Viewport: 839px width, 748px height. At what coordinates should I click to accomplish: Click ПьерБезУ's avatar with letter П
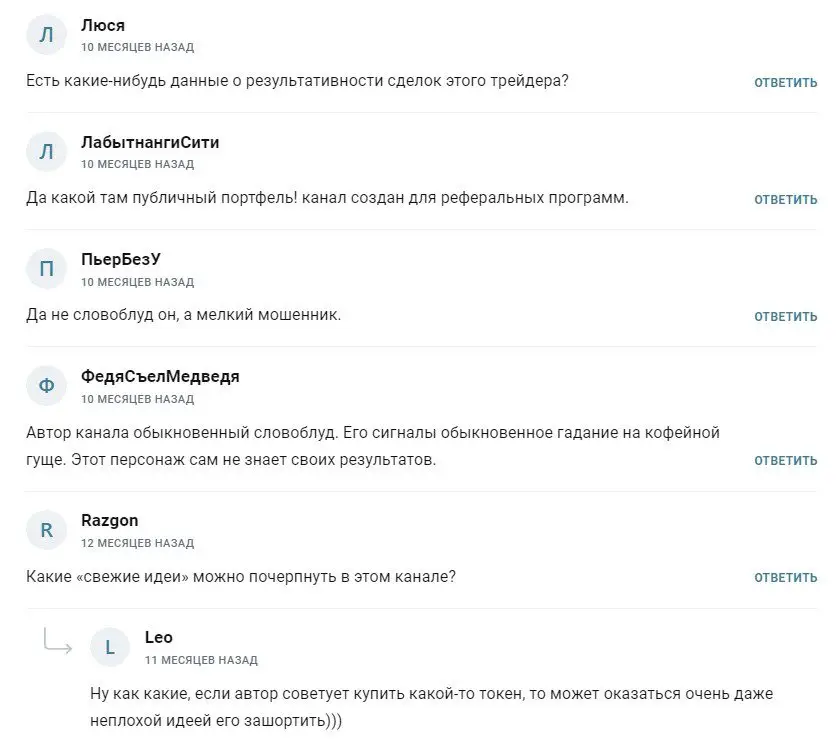tap(47, 269)
